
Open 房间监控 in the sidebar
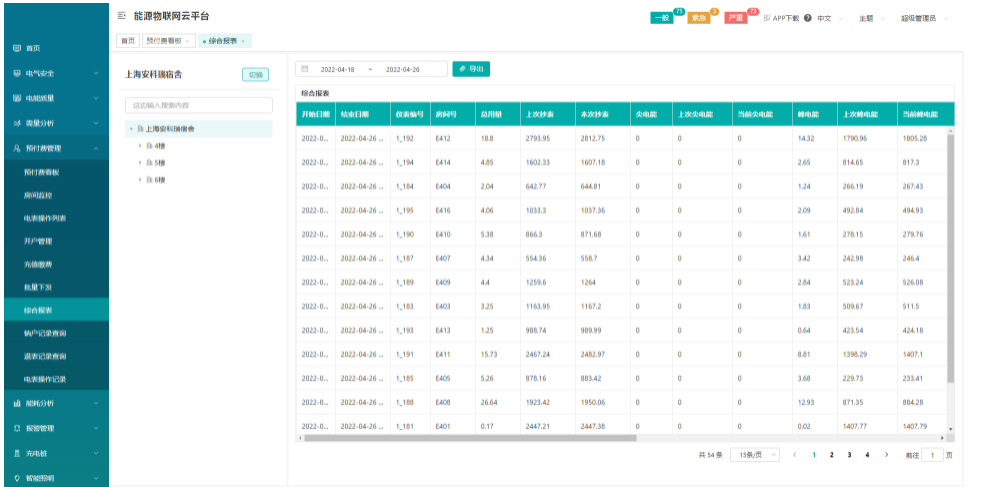pos(37,195)
